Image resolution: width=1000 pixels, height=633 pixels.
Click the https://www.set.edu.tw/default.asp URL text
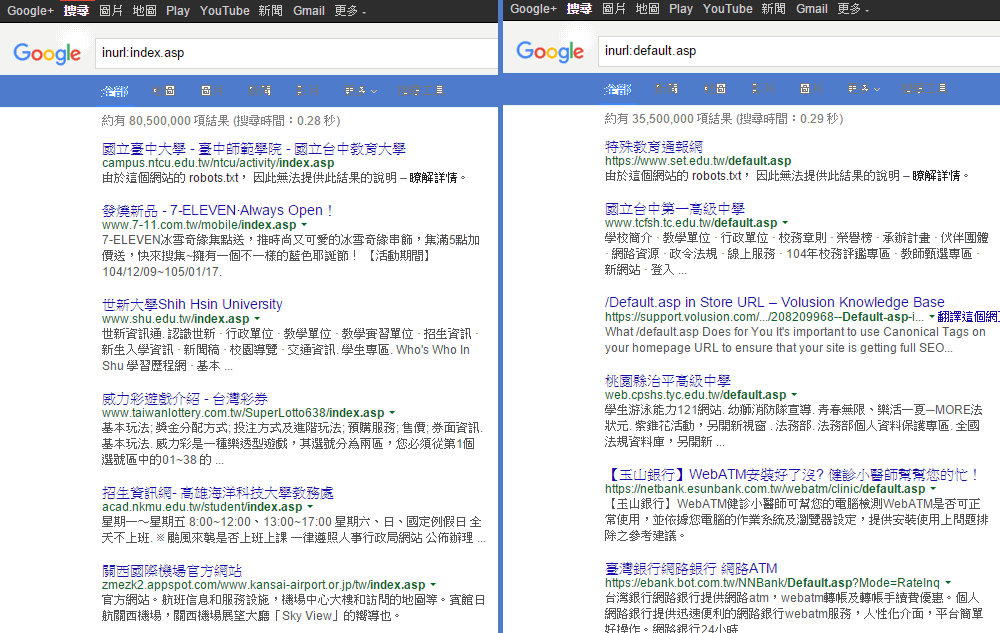(698, 161)
